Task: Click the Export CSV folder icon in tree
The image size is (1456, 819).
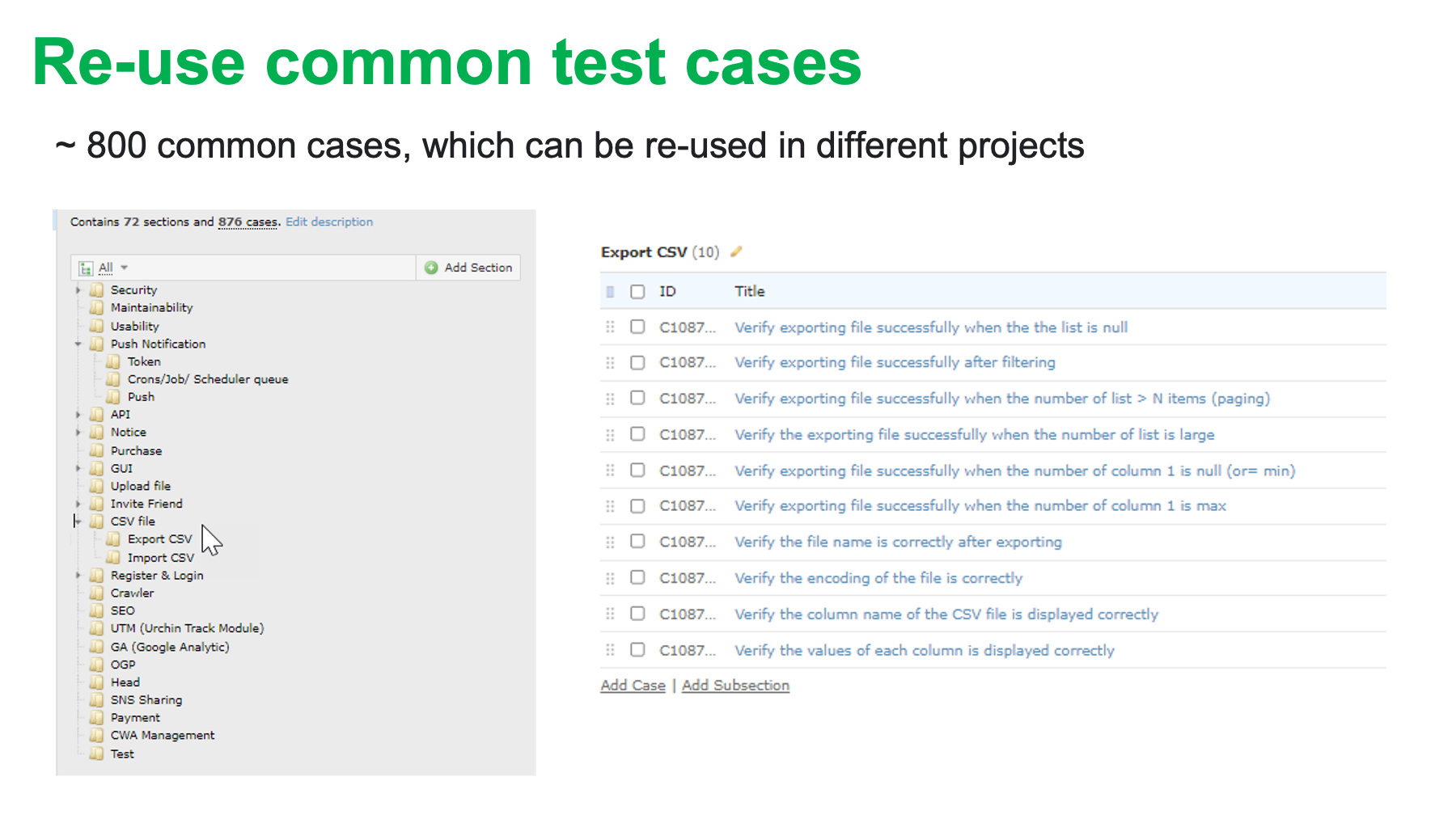Action: pos(113,539)
